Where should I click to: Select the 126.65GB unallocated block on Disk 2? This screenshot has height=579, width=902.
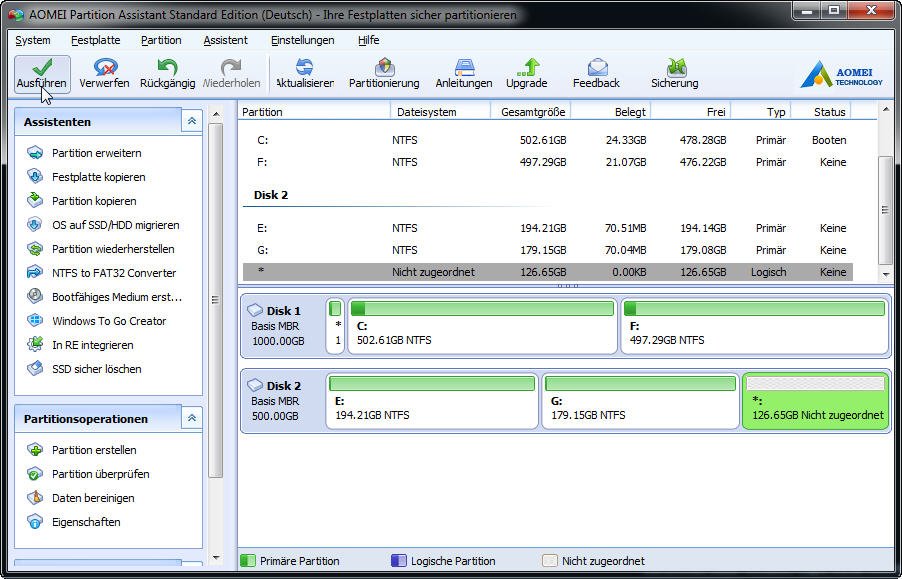tap(816, 401)
